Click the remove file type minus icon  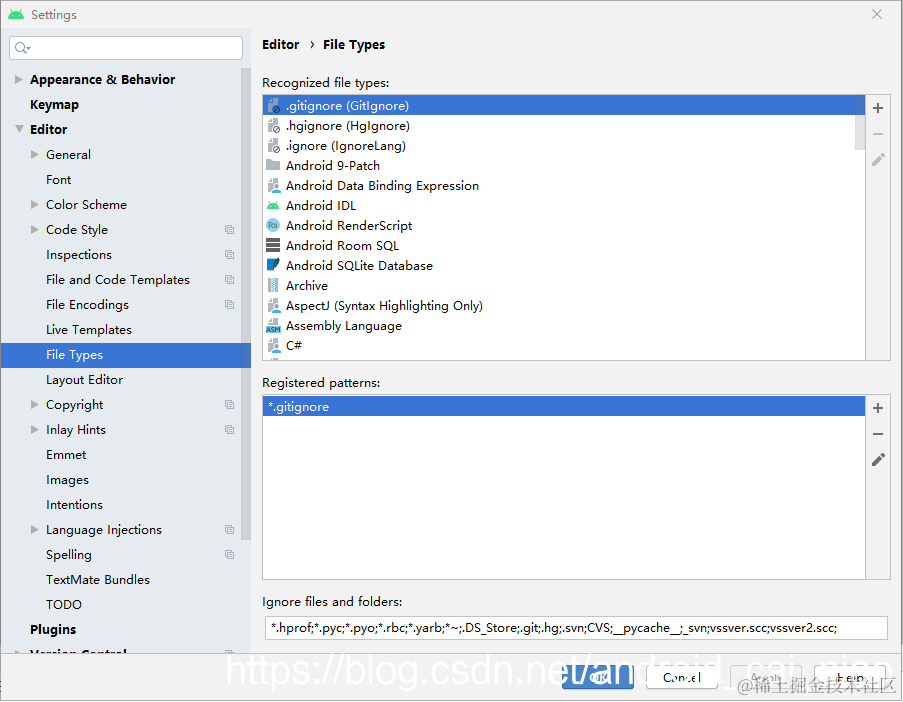pyautogui.click(x=878, y=134)
